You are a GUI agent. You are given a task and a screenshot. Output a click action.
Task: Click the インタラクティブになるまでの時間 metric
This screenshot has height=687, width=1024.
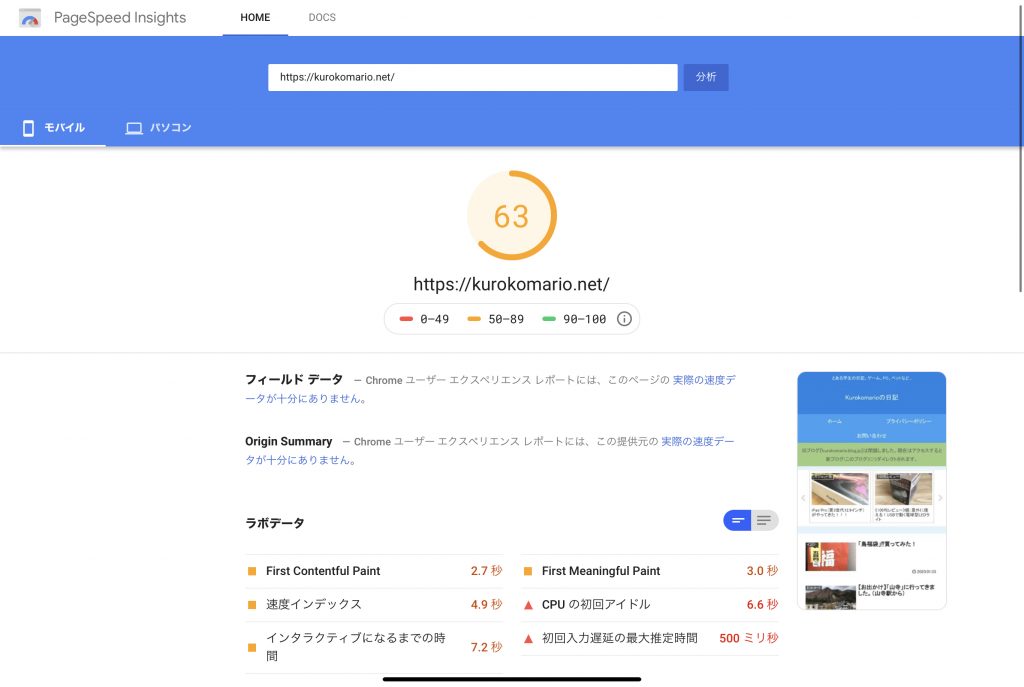pyautogui.click(x=374, y=647)
